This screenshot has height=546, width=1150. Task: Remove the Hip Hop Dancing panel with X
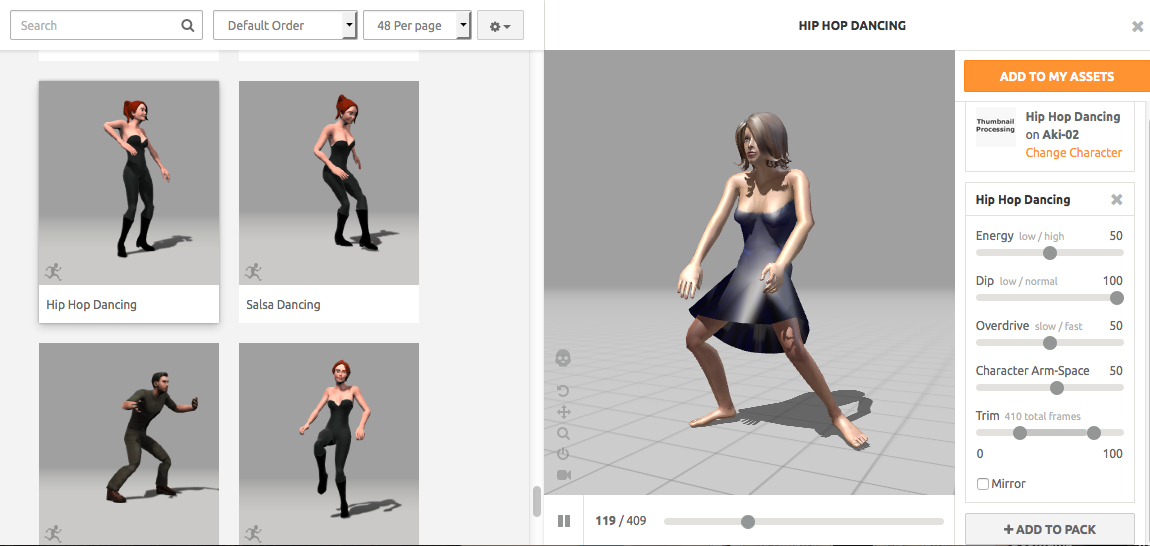pos(1116,200)
